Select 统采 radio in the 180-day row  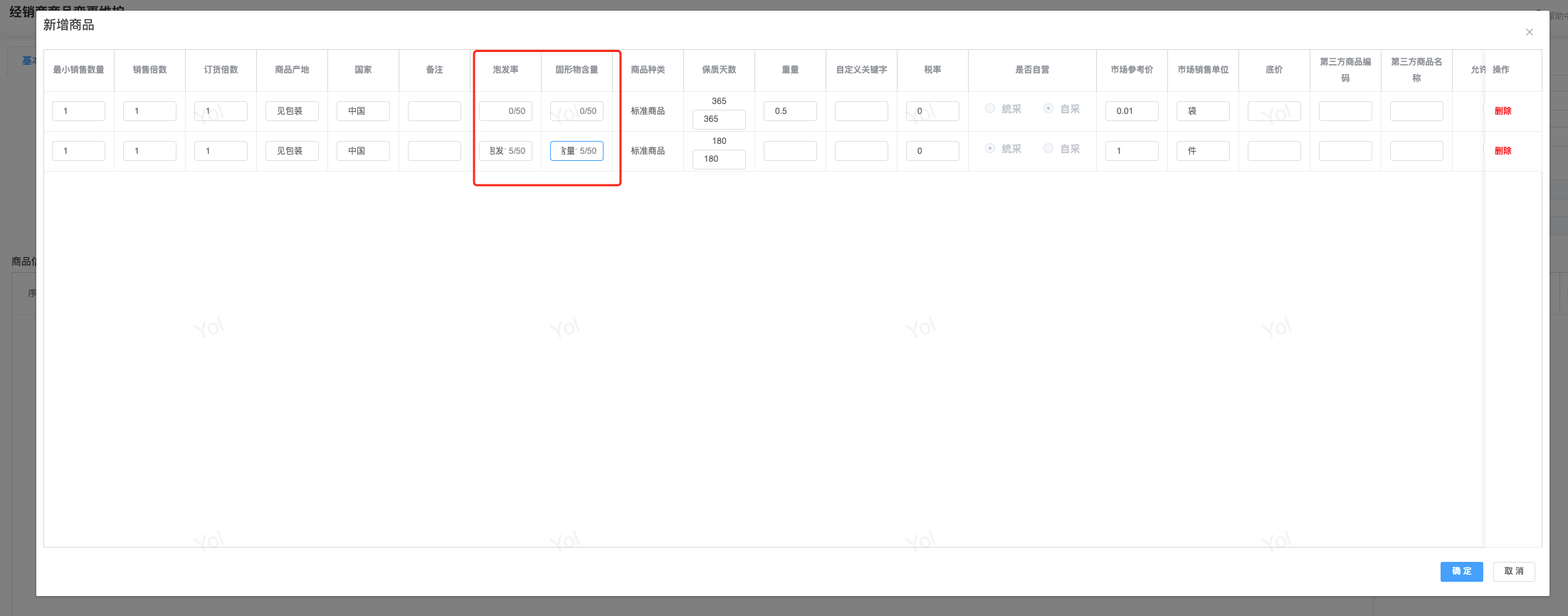[990, 149]
